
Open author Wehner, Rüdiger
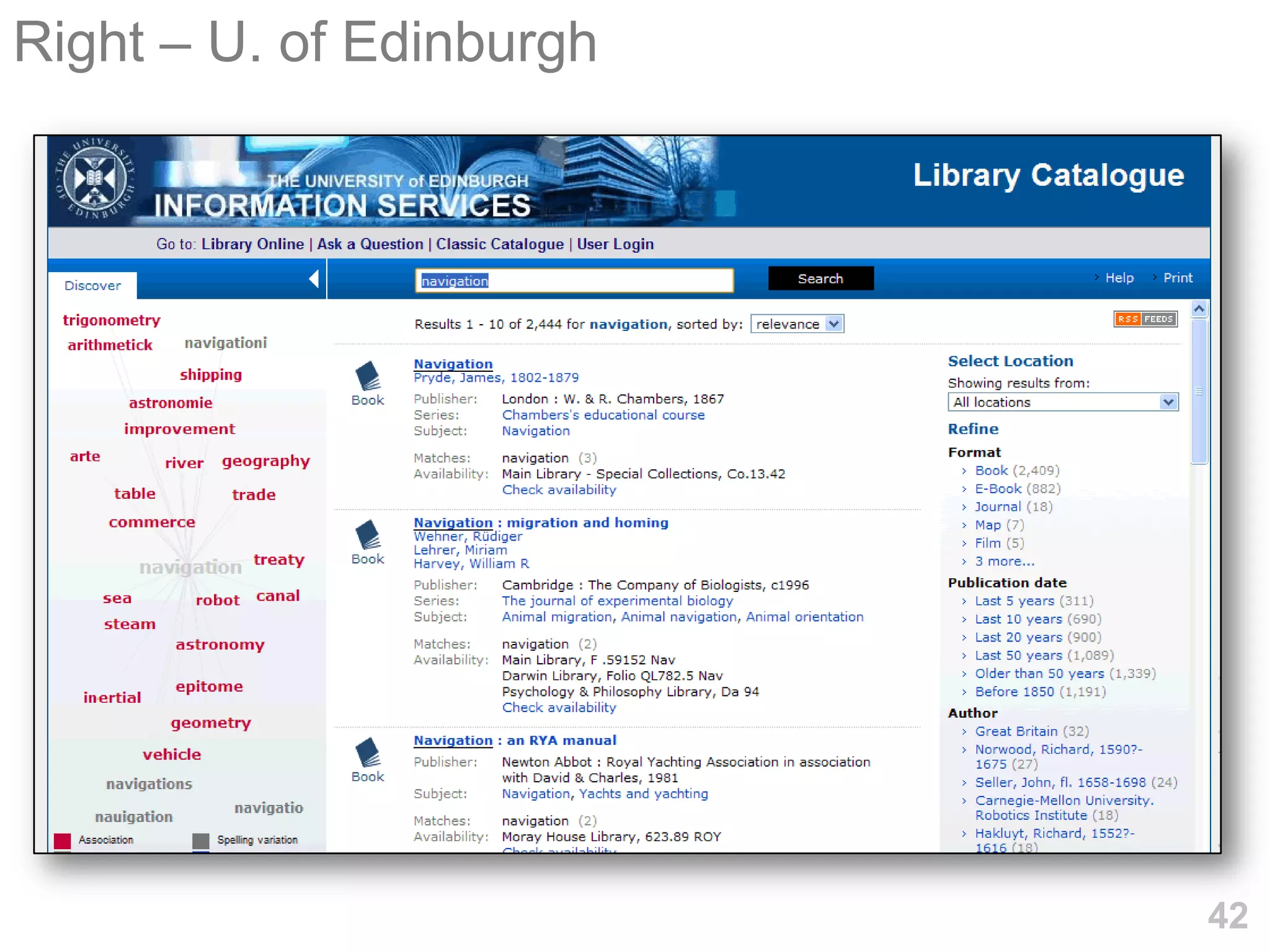[468, 536]
